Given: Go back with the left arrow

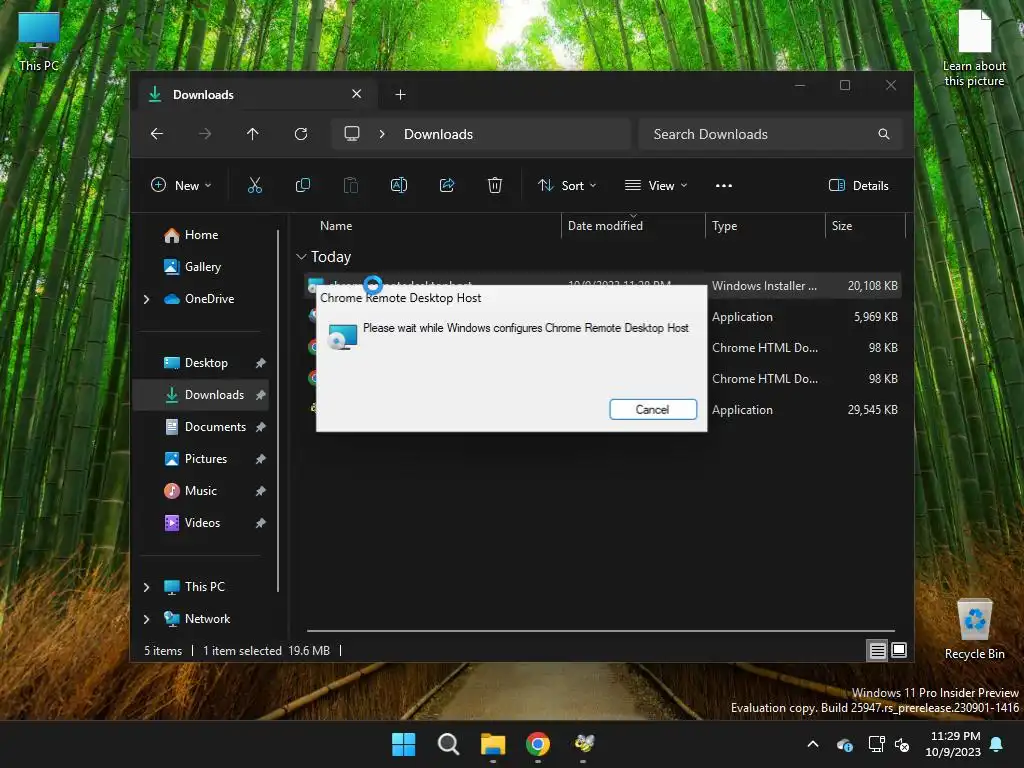Looking at the screenshot, I should (x=157, y=134).
